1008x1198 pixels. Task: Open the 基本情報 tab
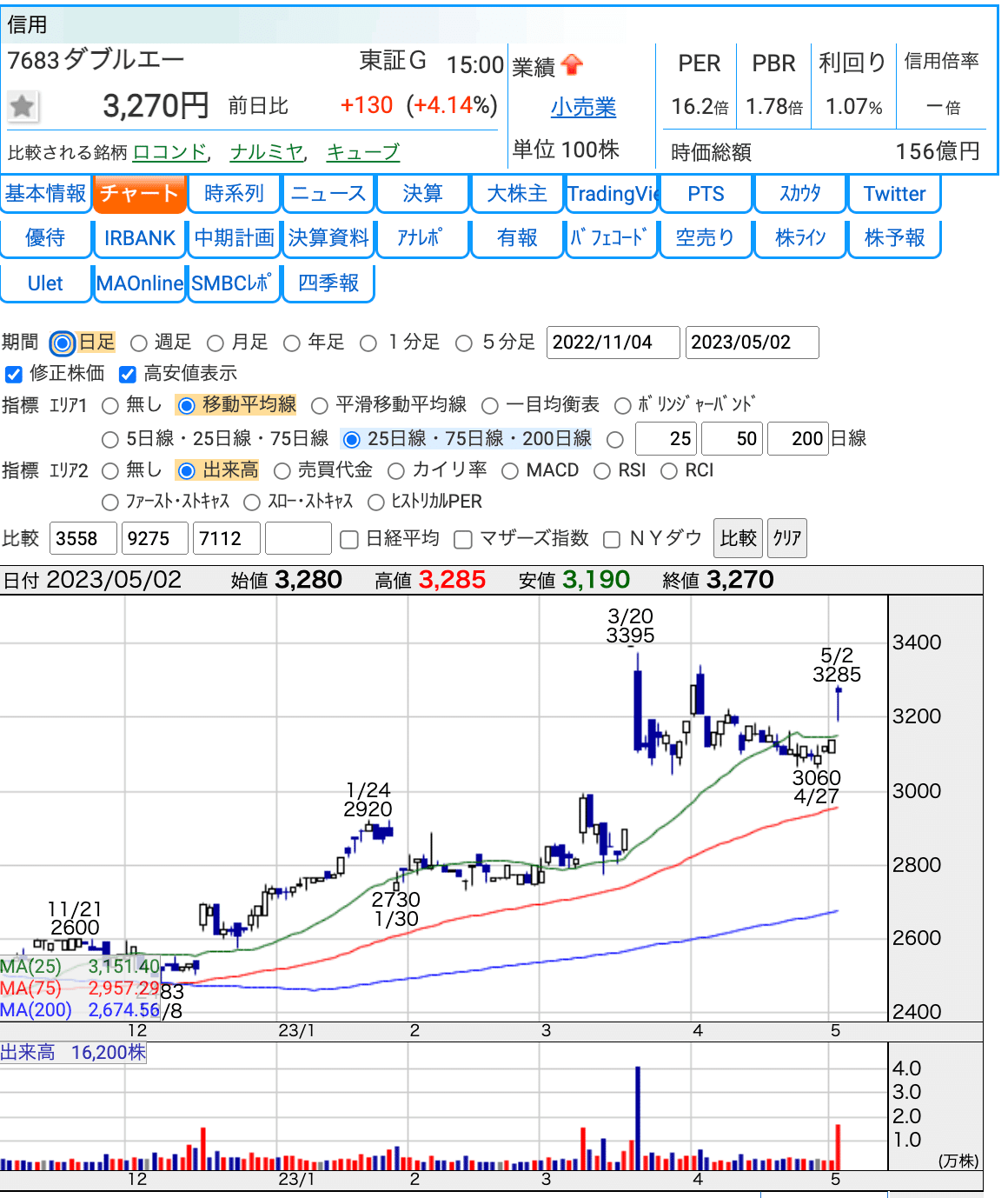pyautogui.click(x=46, y=193)
